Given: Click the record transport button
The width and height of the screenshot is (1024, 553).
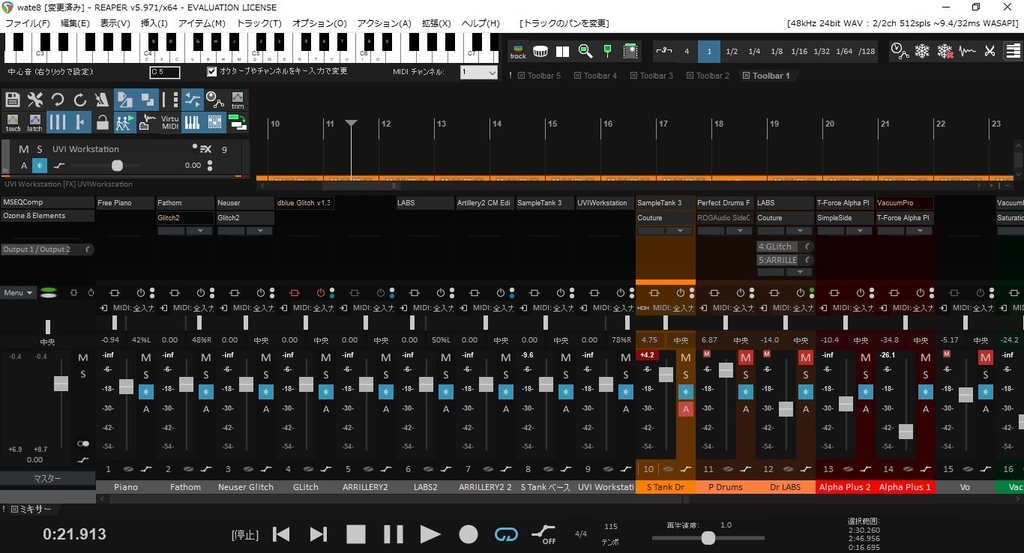Looking at the screenshot, I should pos(468,534).
